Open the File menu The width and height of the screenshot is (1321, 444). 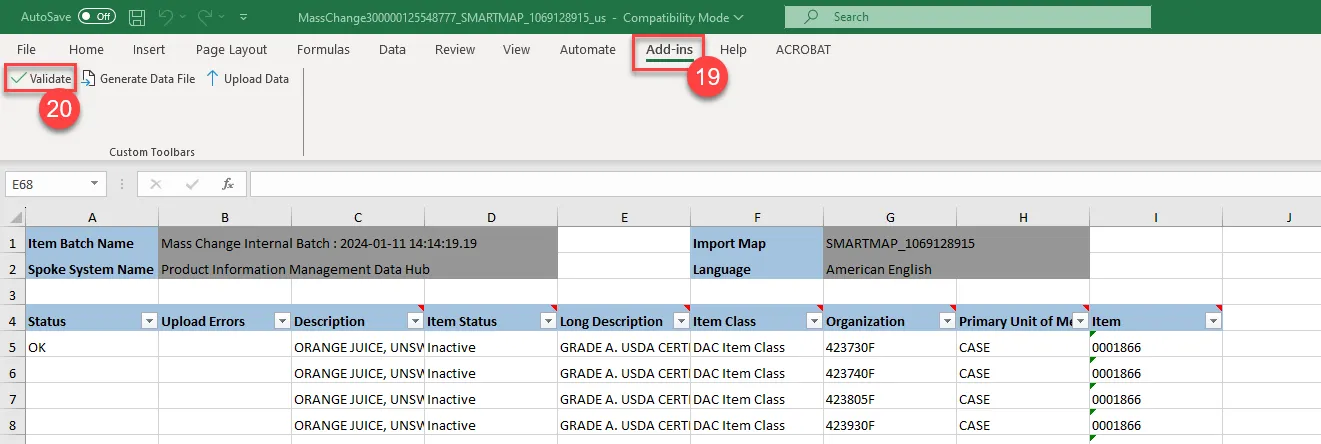(26, 50)
